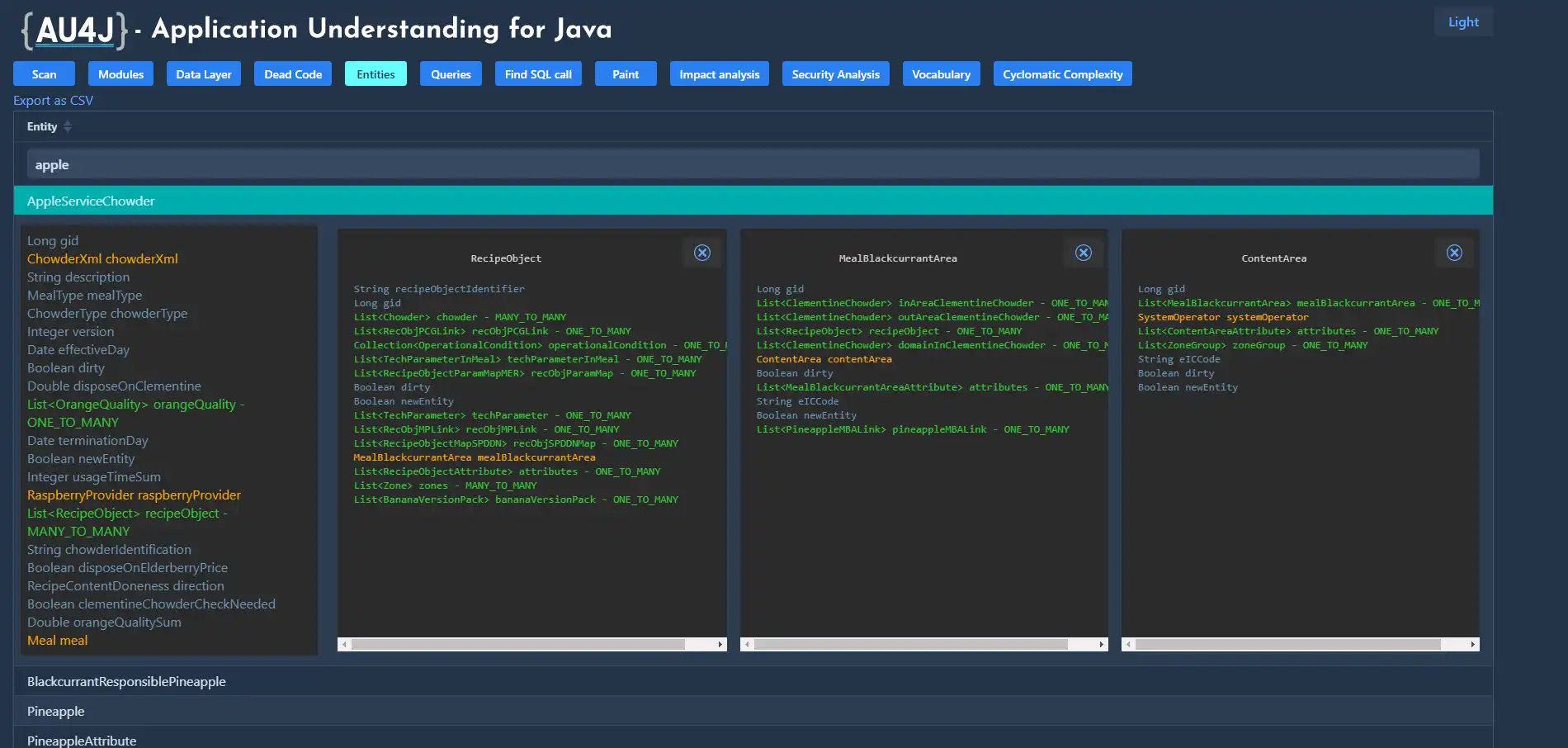This screenshot has height=748, width=1568.
Task: Collapse the AppleServiceChowder entity row
Action: click(x=91, y=201)
